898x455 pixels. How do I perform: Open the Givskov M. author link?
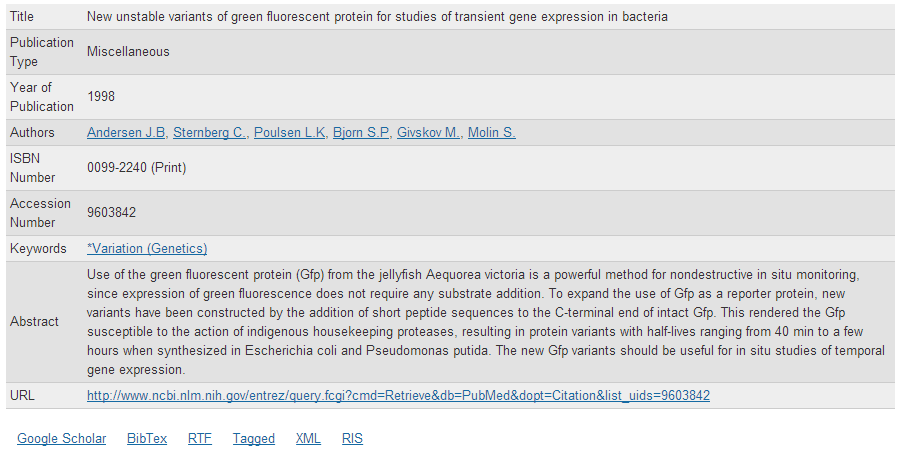[x=429, y=133]
